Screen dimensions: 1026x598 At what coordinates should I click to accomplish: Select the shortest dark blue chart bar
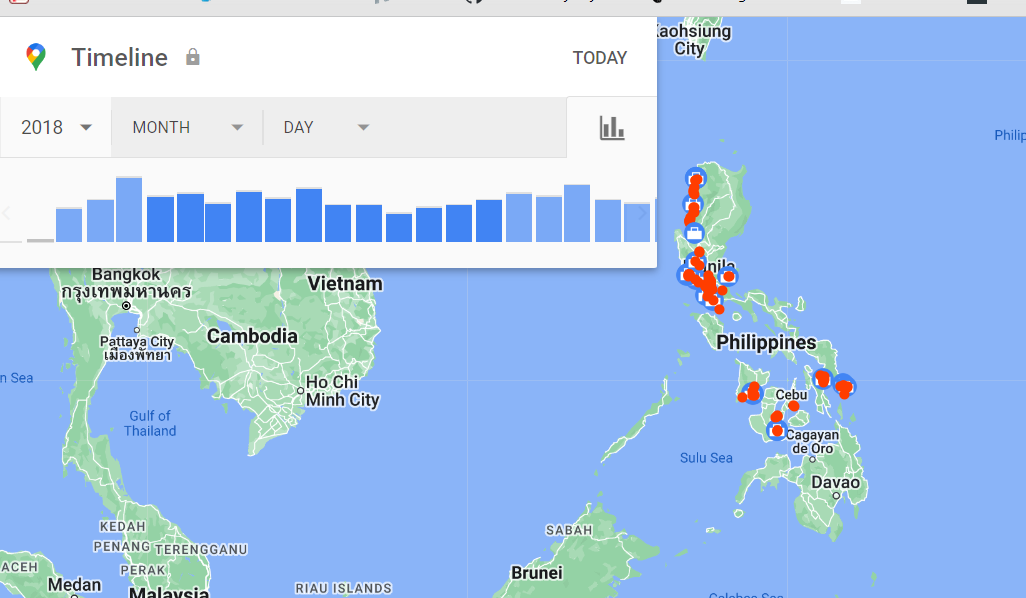(398, 227)
